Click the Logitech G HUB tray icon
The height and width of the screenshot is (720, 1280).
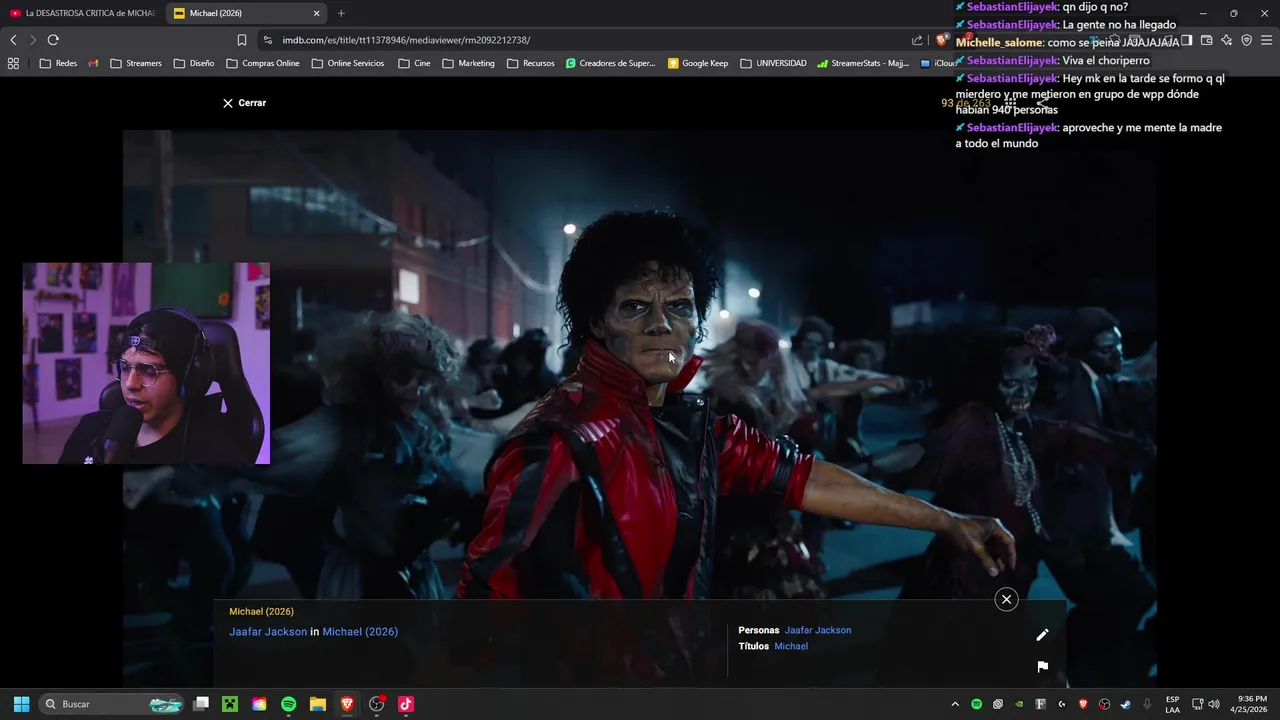click(x=1062, y=704)
